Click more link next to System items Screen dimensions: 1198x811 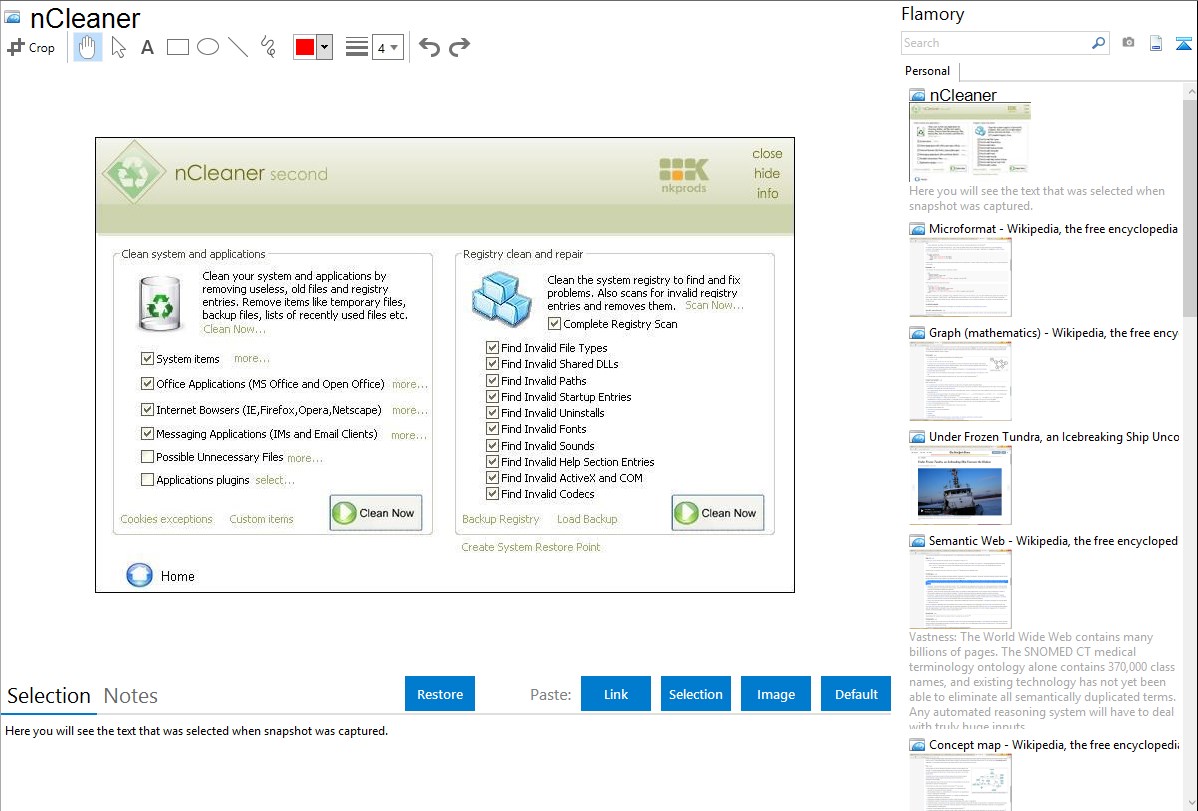pyautogui.click(x=251, y=358)
